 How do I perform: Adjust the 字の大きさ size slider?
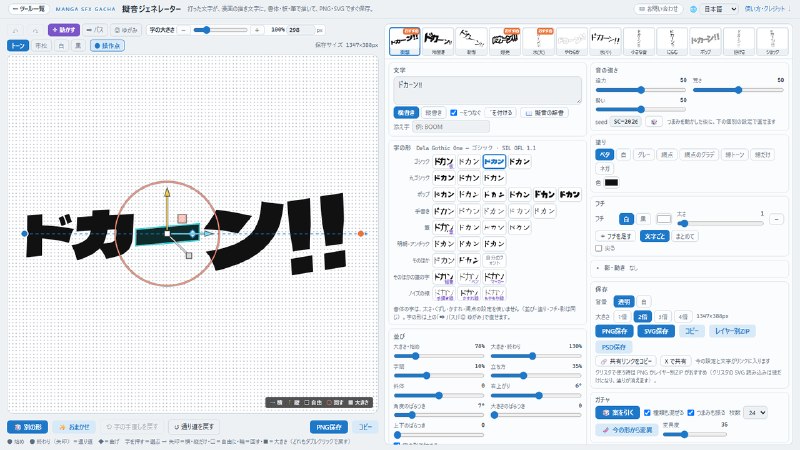click(x=220, y=30)
